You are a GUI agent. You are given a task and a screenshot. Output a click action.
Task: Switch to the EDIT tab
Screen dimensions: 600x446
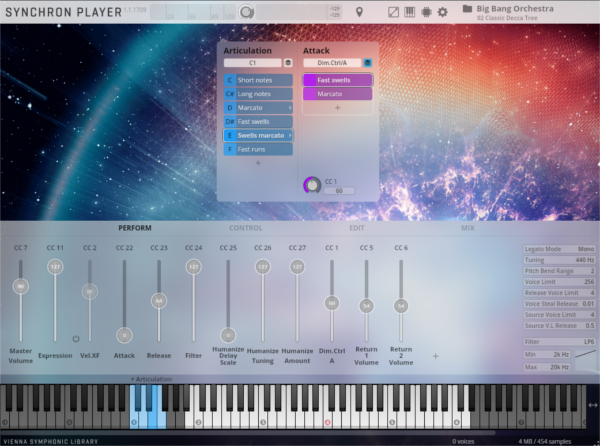click(x=357, y=228)
